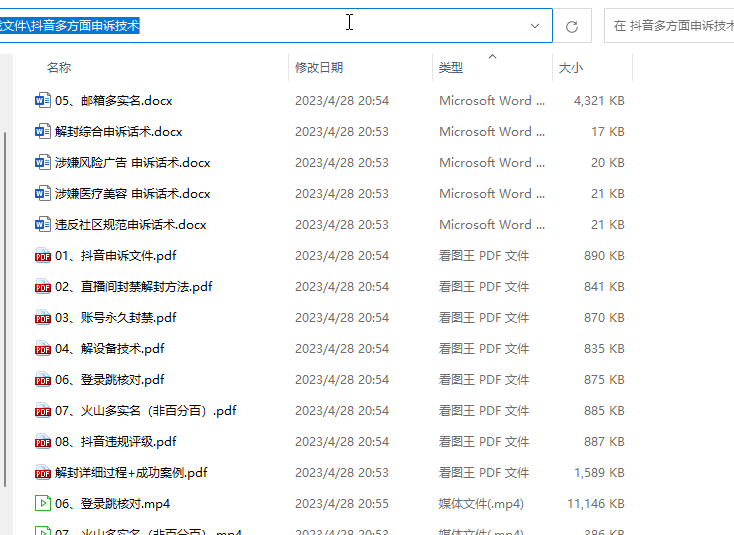The width and height of the screenshot is (734, 535).
Task: Click the 870 KB size value
Action: [x=604, y=317]
